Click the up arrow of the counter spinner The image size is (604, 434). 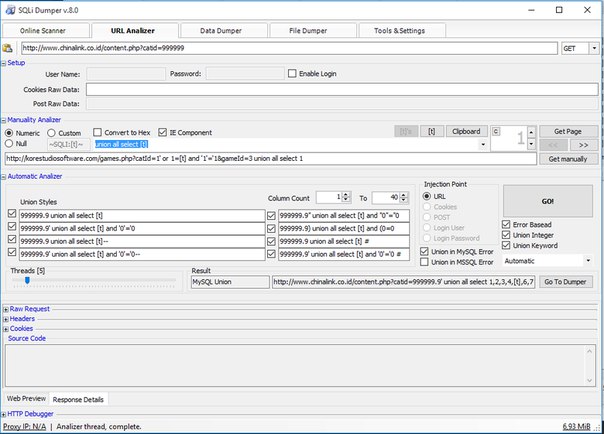pos(532,132)
